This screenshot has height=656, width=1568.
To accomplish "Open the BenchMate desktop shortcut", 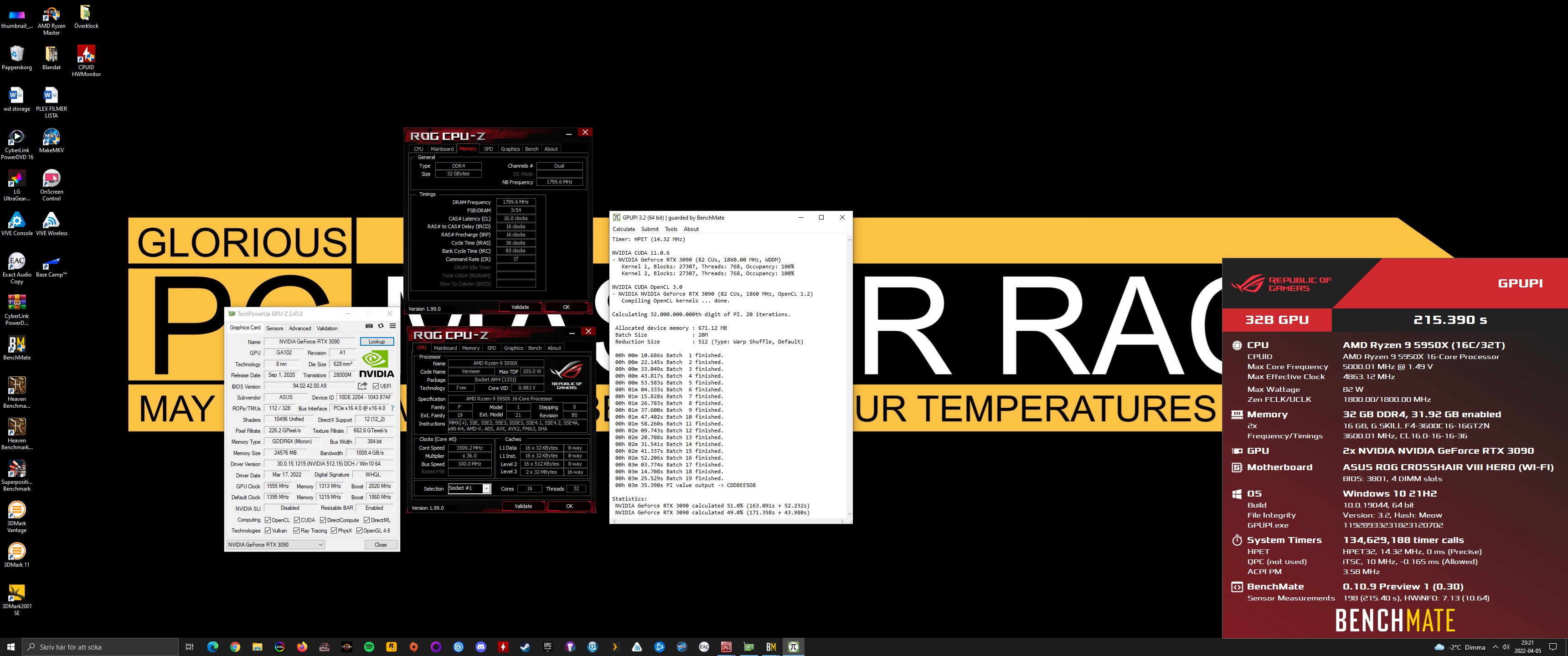I will click(16, 348).
